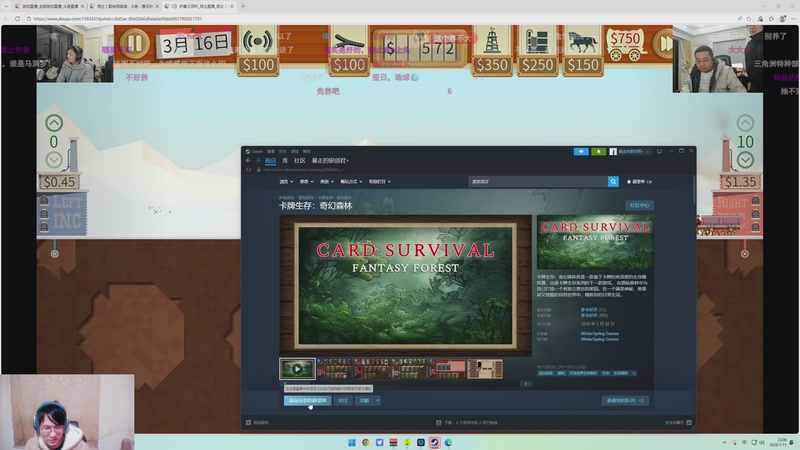
Task: Click the blue search magnifier button
Action: (x=613, y=182)
